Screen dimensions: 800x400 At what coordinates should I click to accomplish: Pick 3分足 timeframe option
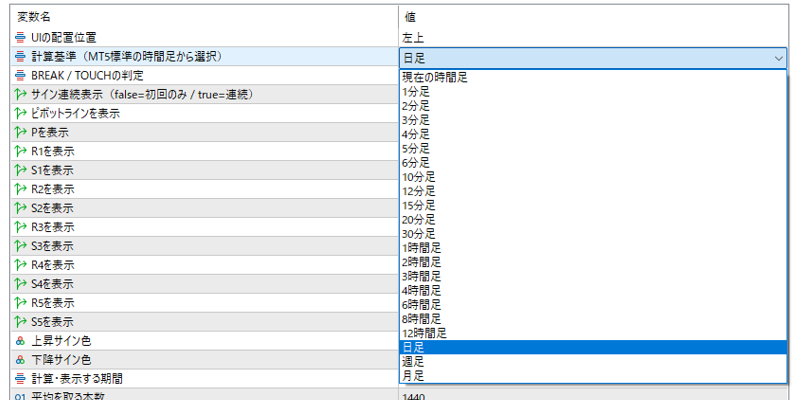(x=593, y=120)
